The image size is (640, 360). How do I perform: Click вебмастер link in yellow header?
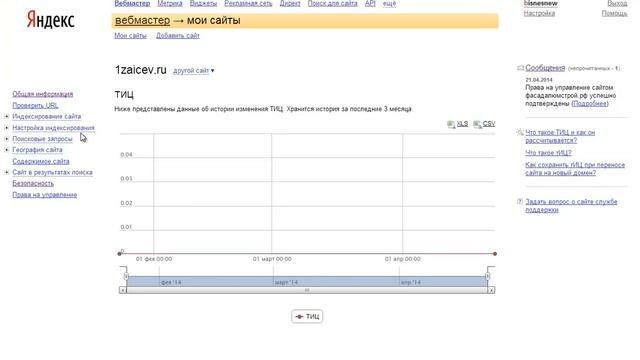142,20
